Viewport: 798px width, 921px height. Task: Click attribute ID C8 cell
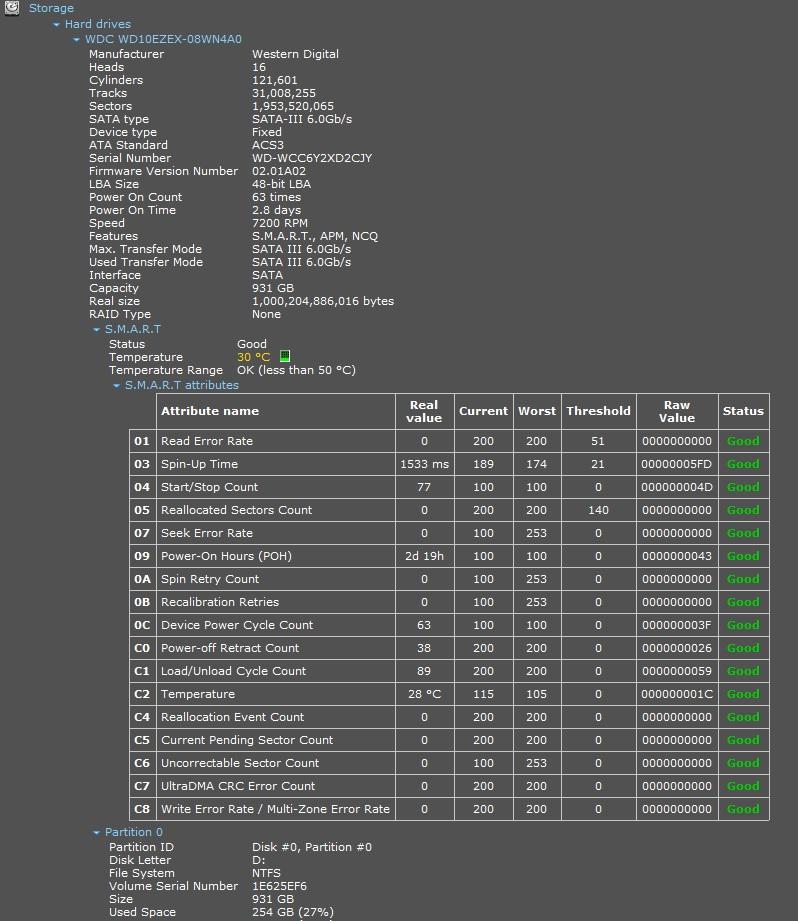(142, 809)
